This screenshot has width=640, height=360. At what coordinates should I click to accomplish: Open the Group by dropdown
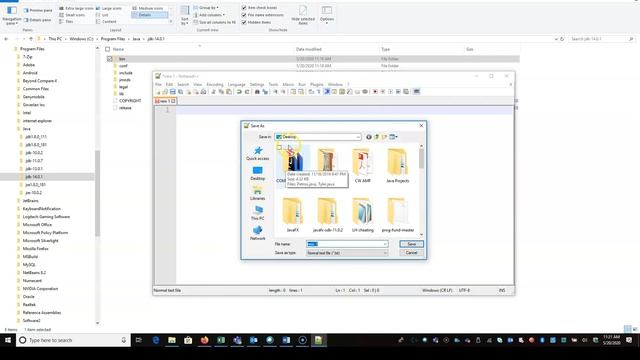pos(206,8)
